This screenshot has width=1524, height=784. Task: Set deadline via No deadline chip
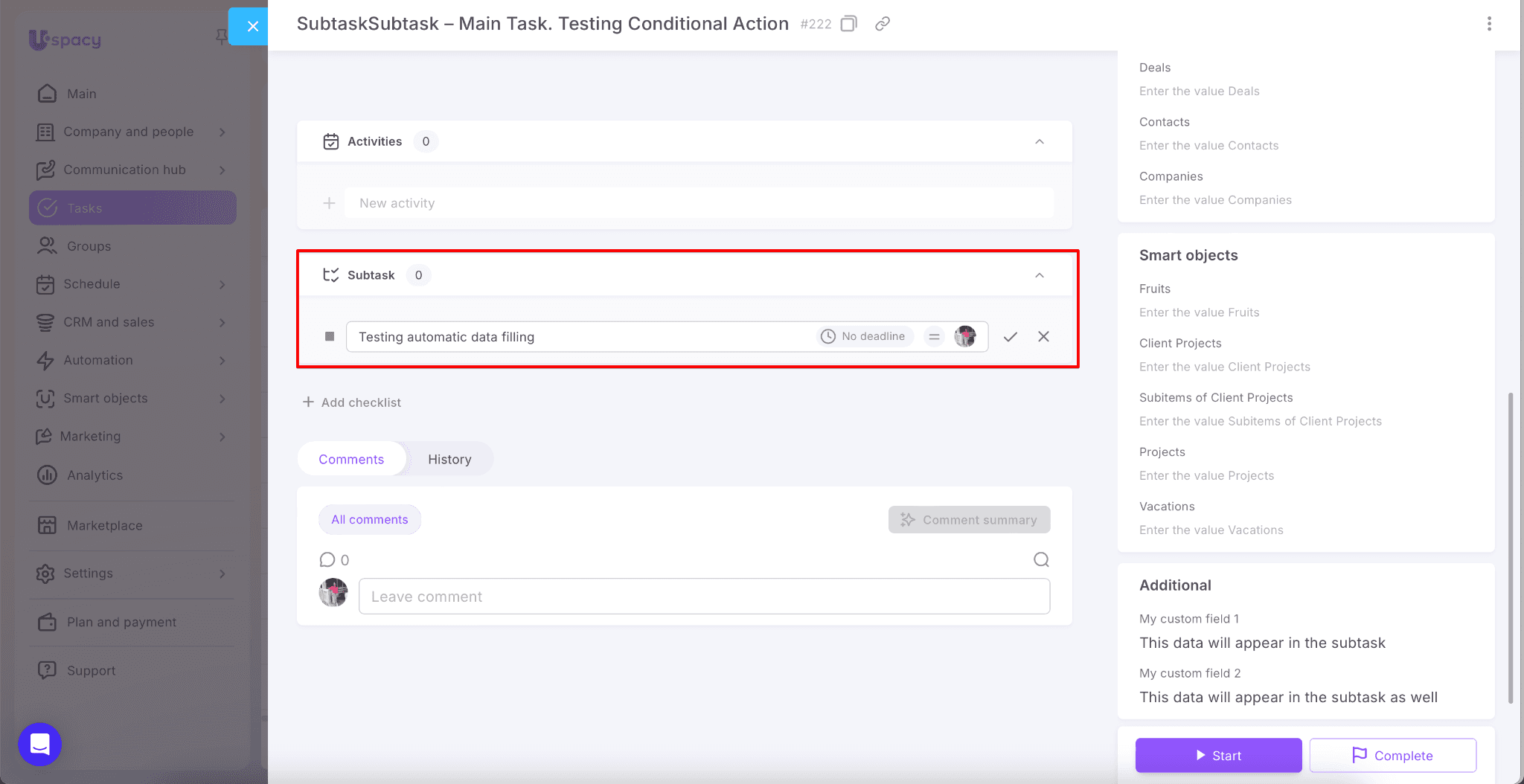864,337
